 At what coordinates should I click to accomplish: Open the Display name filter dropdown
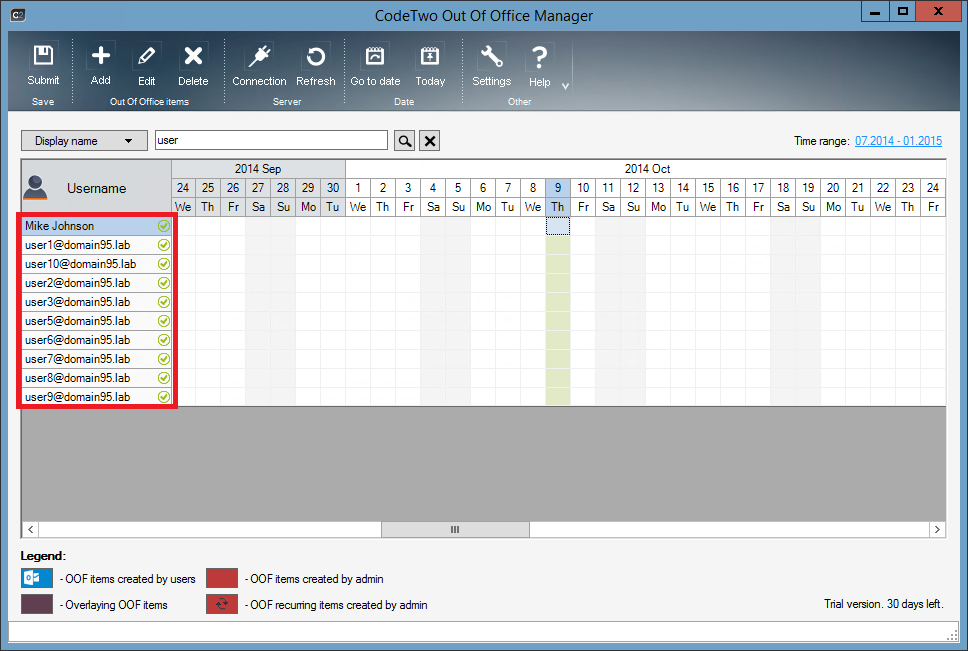[84, 141]
